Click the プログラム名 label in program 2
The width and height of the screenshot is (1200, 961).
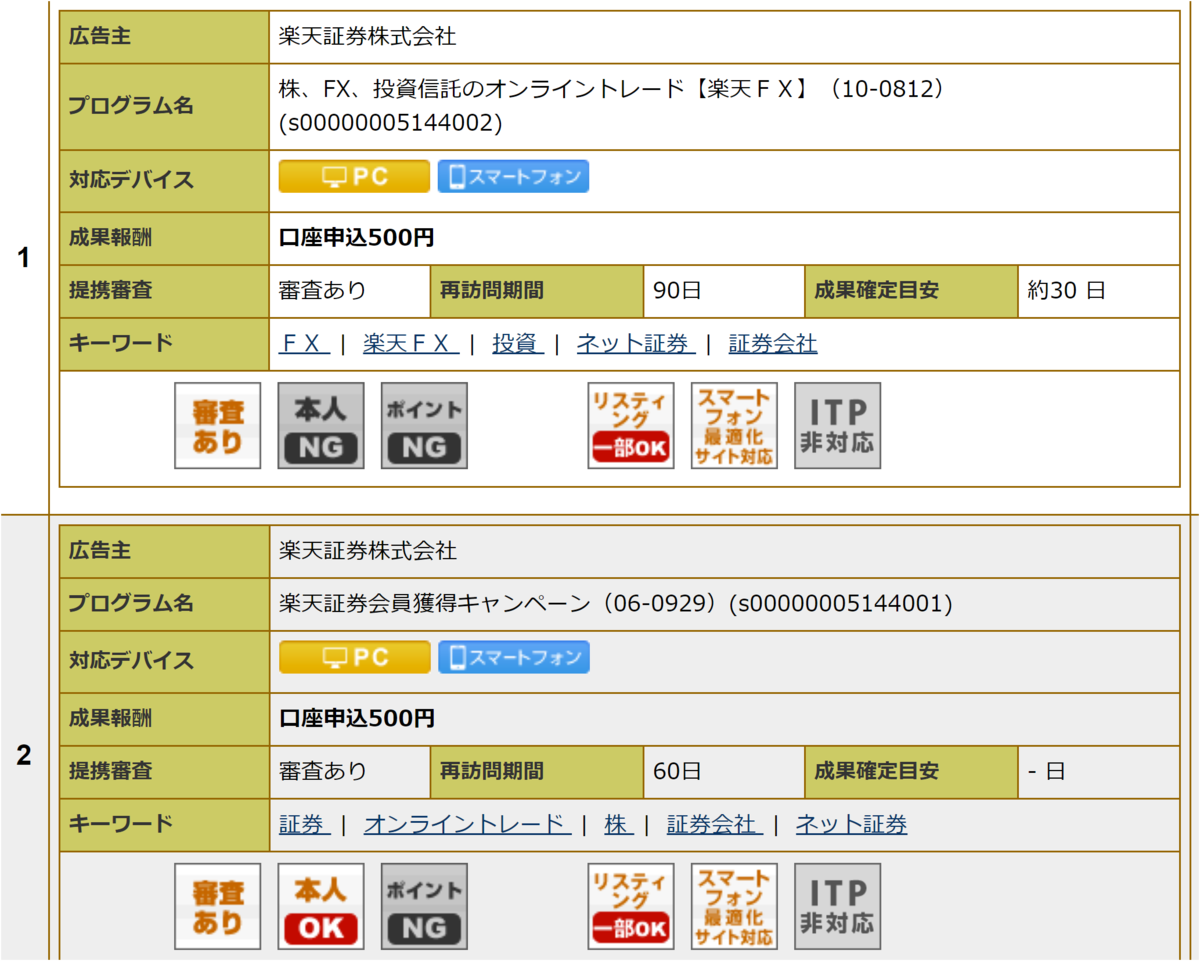click(x=130, y=604)
